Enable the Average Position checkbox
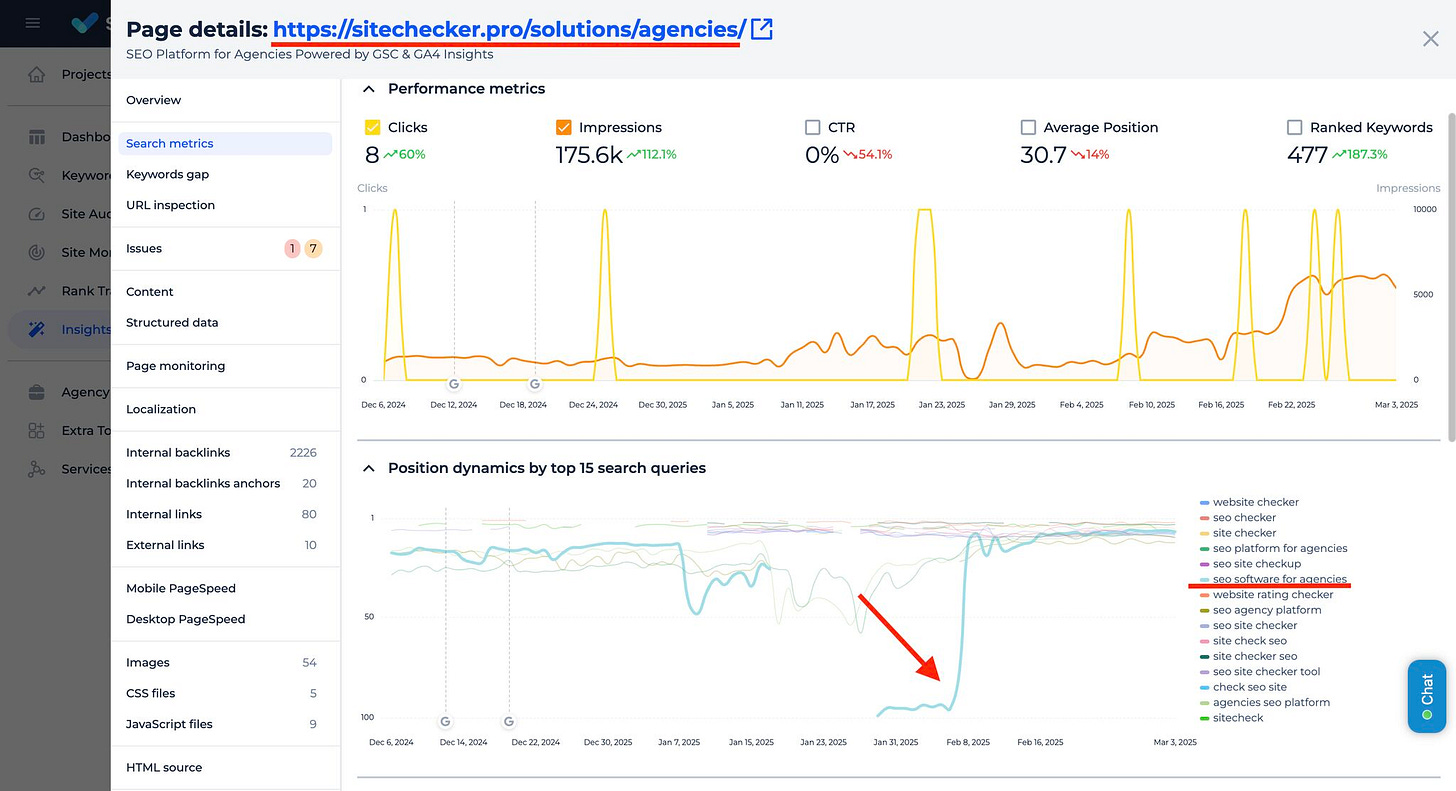 pos(1028,127)
